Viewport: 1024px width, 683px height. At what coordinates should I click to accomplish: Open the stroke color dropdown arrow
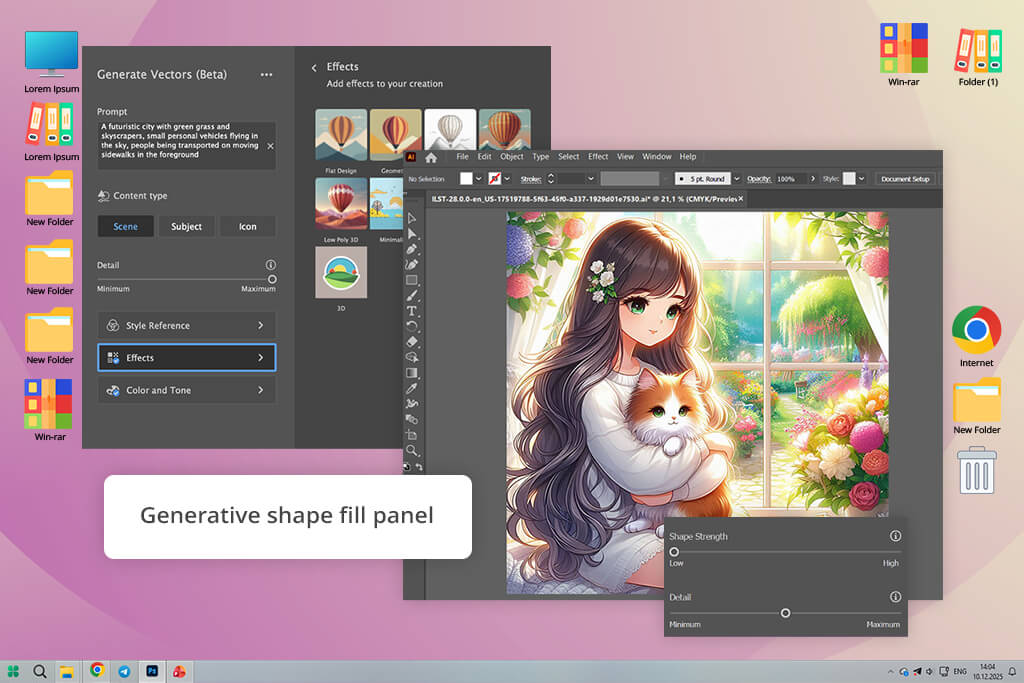point(507,179)
